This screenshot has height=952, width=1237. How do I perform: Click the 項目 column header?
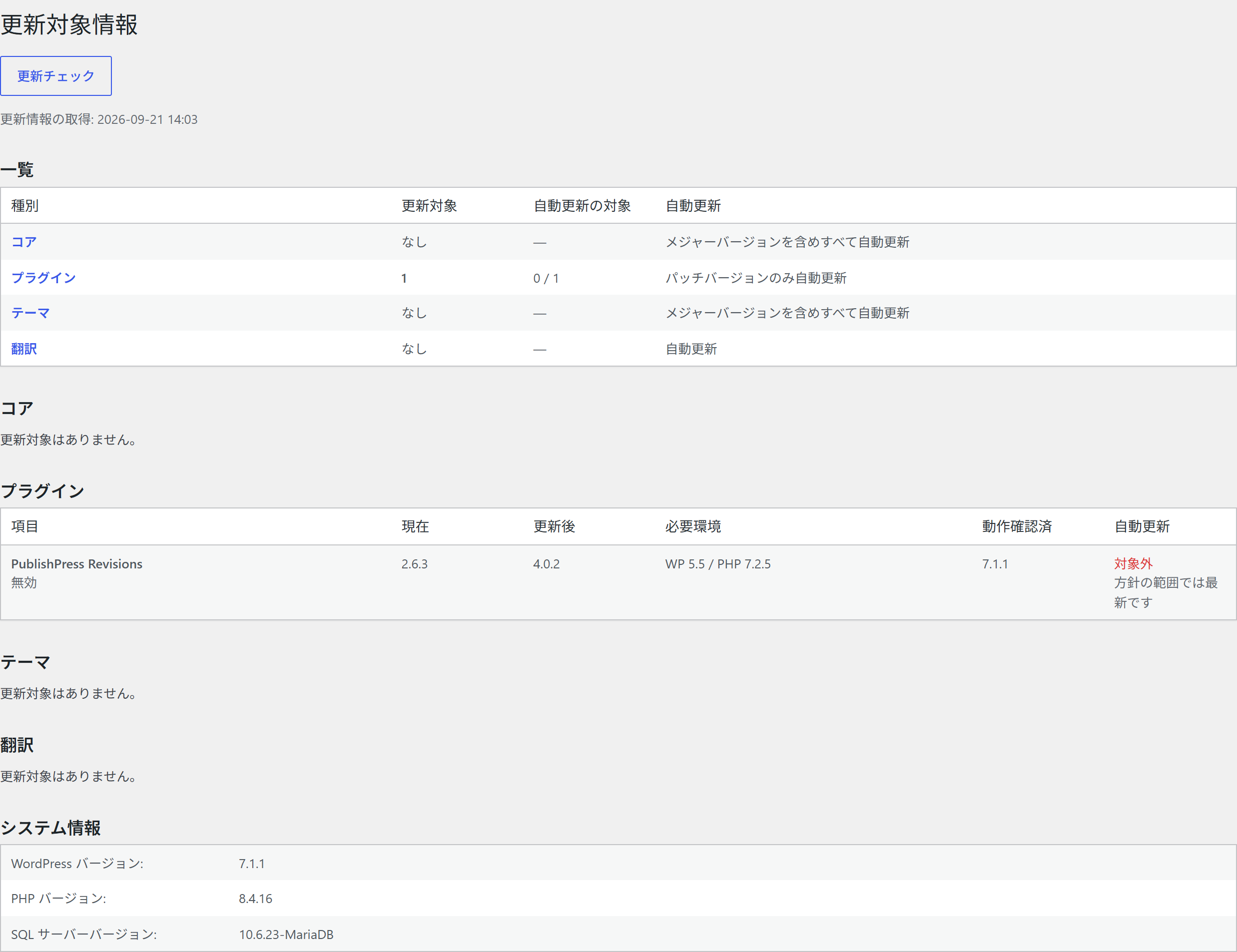tap(25, 526)
